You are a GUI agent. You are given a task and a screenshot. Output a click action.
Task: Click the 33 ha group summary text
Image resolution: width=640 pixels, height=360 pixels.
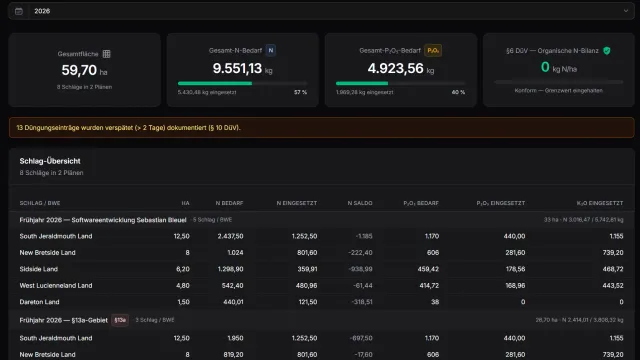click(583, 220)
